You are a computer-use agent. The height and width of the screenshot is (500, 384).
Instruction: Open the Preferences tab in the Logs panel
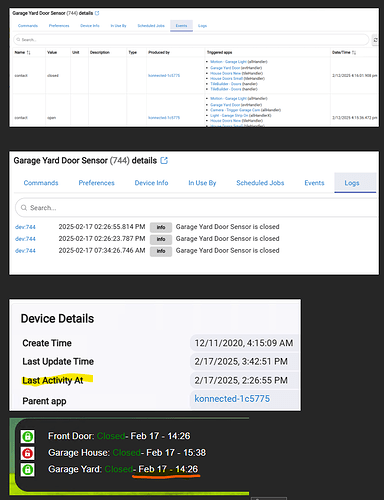tap(97, 183)
